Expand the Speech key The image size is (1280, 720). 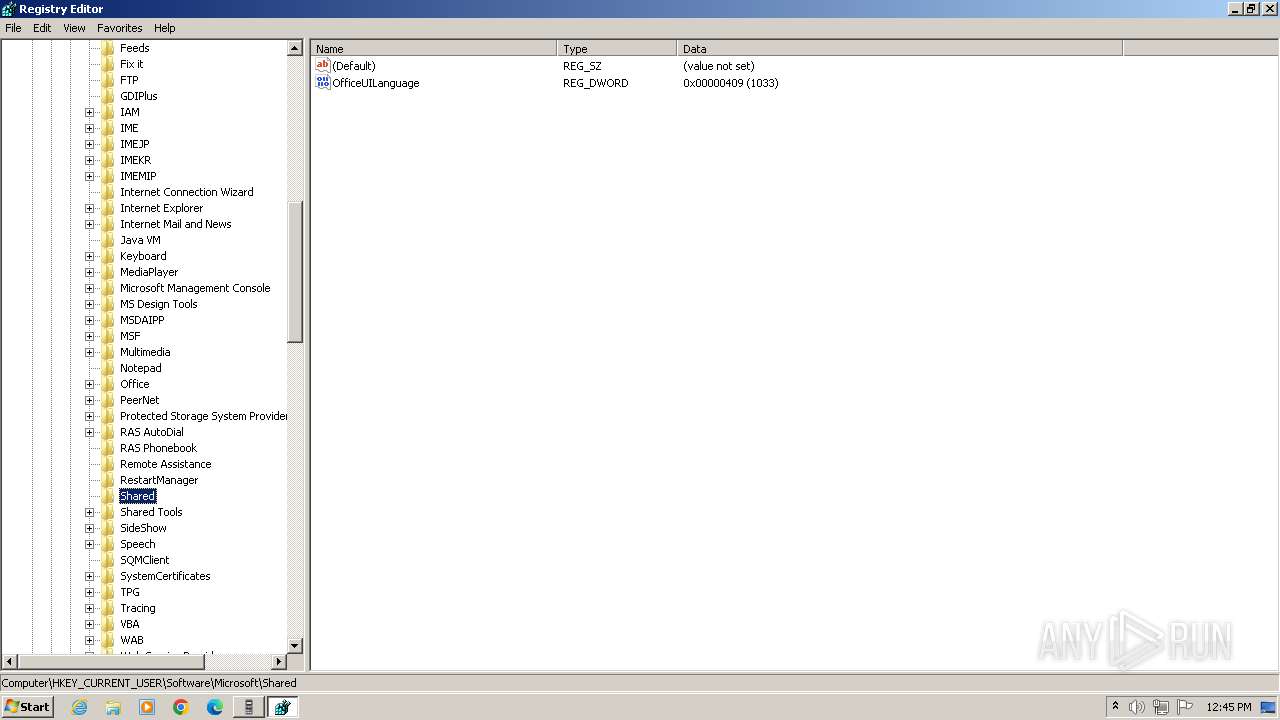click(x=89, y=544)
